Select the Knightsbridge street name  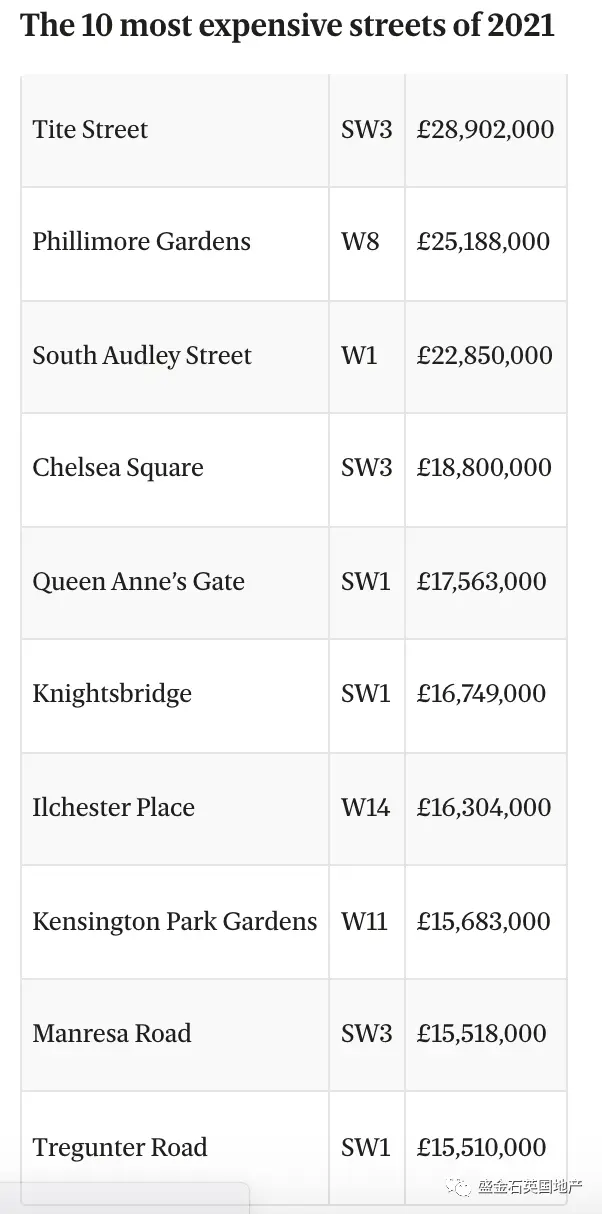[112, 695]
